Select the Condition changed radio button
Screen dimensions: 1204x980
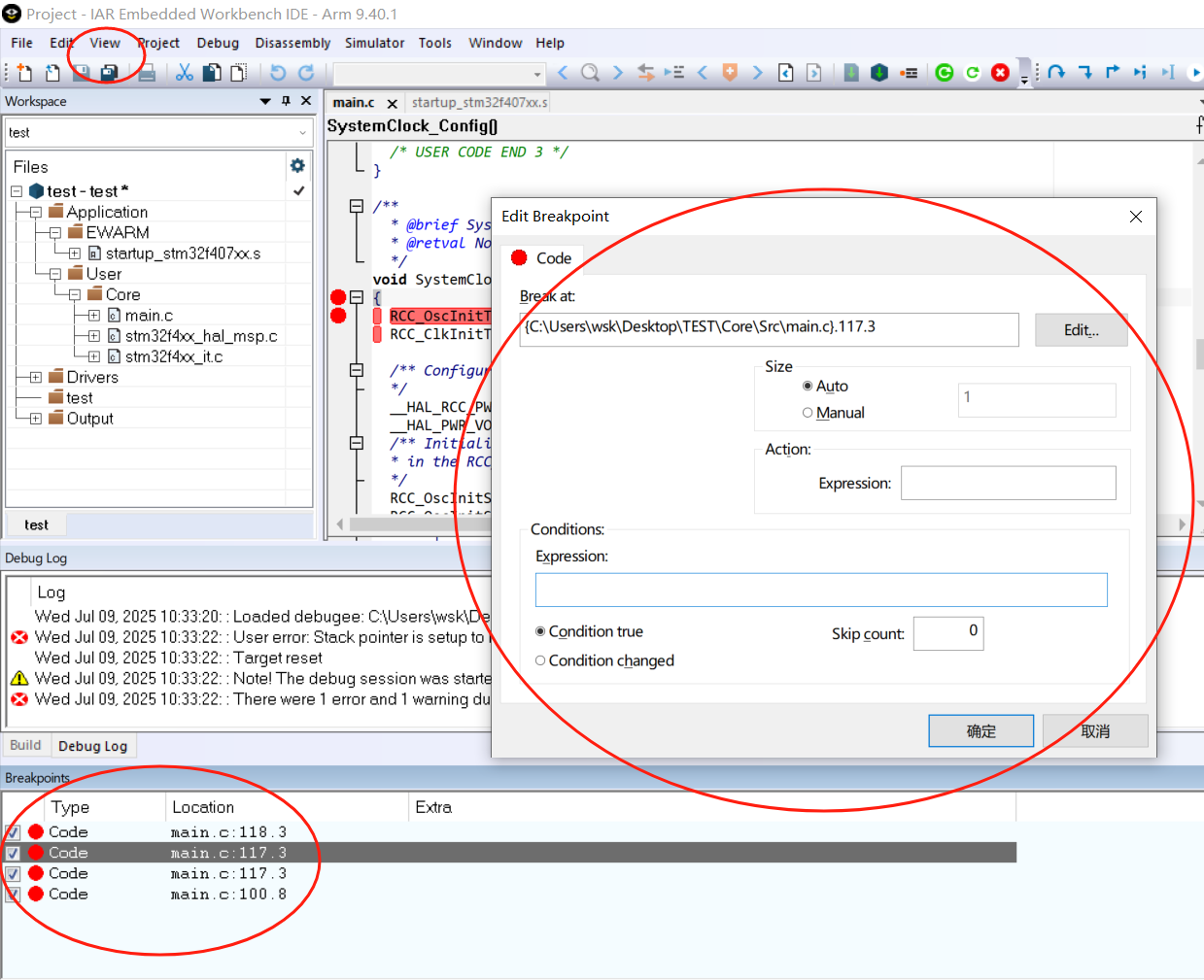pyautogui.click(x=540, y=660)
